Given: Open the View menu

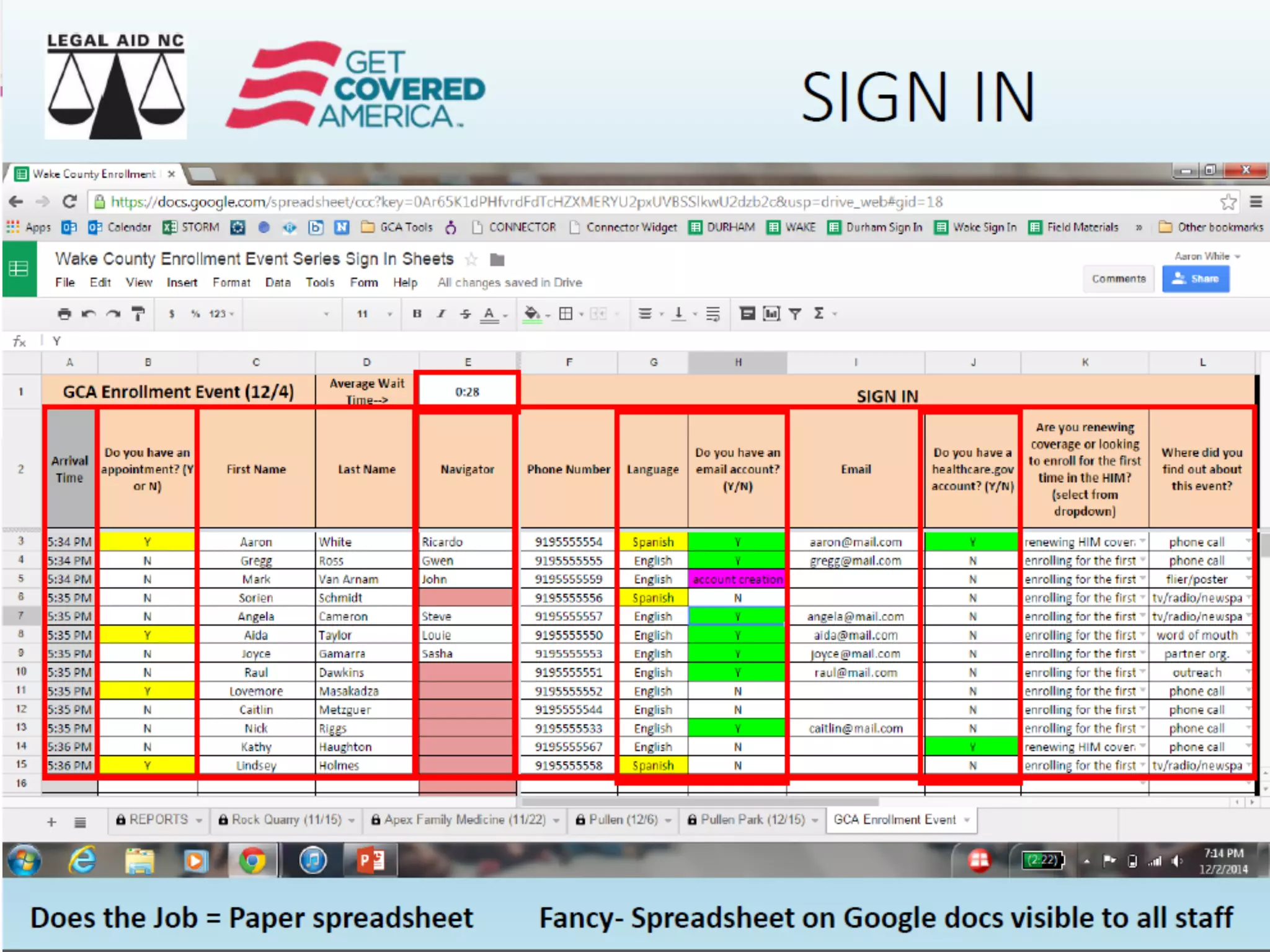Looking at the screenshot, I should coord(139,283).
